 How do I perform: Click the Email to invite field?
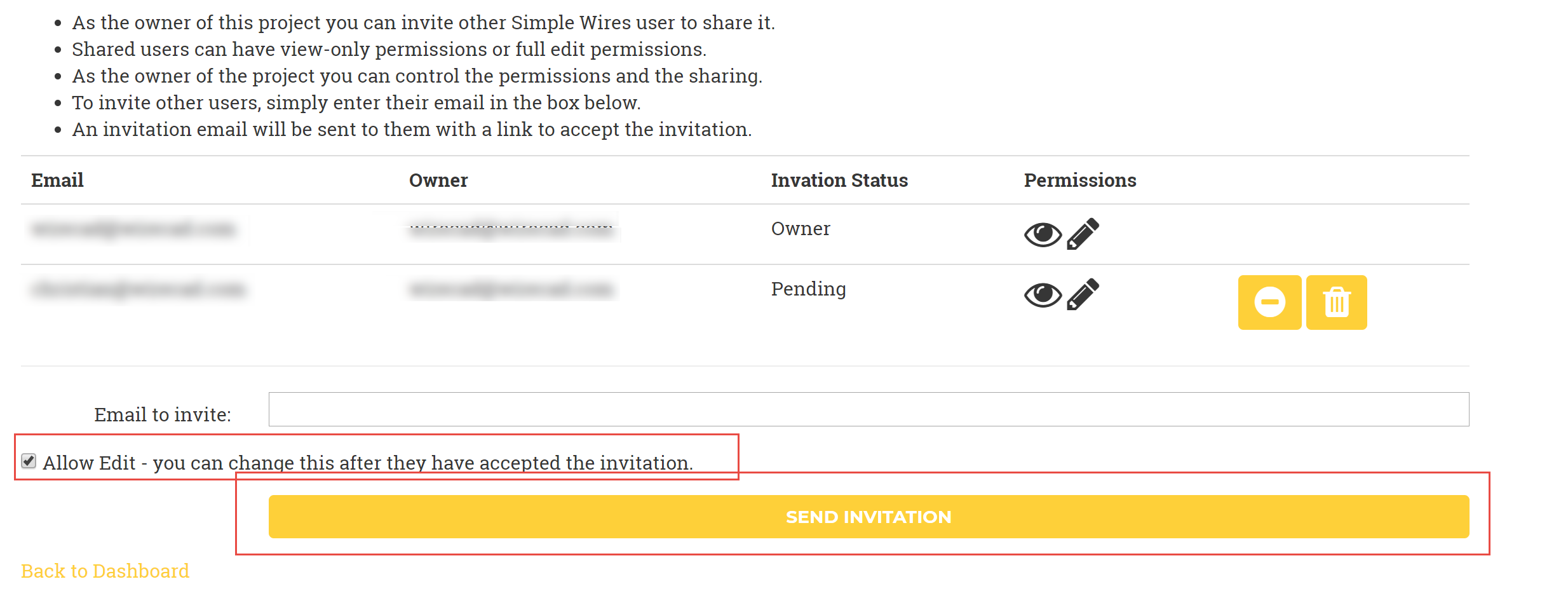868,409
